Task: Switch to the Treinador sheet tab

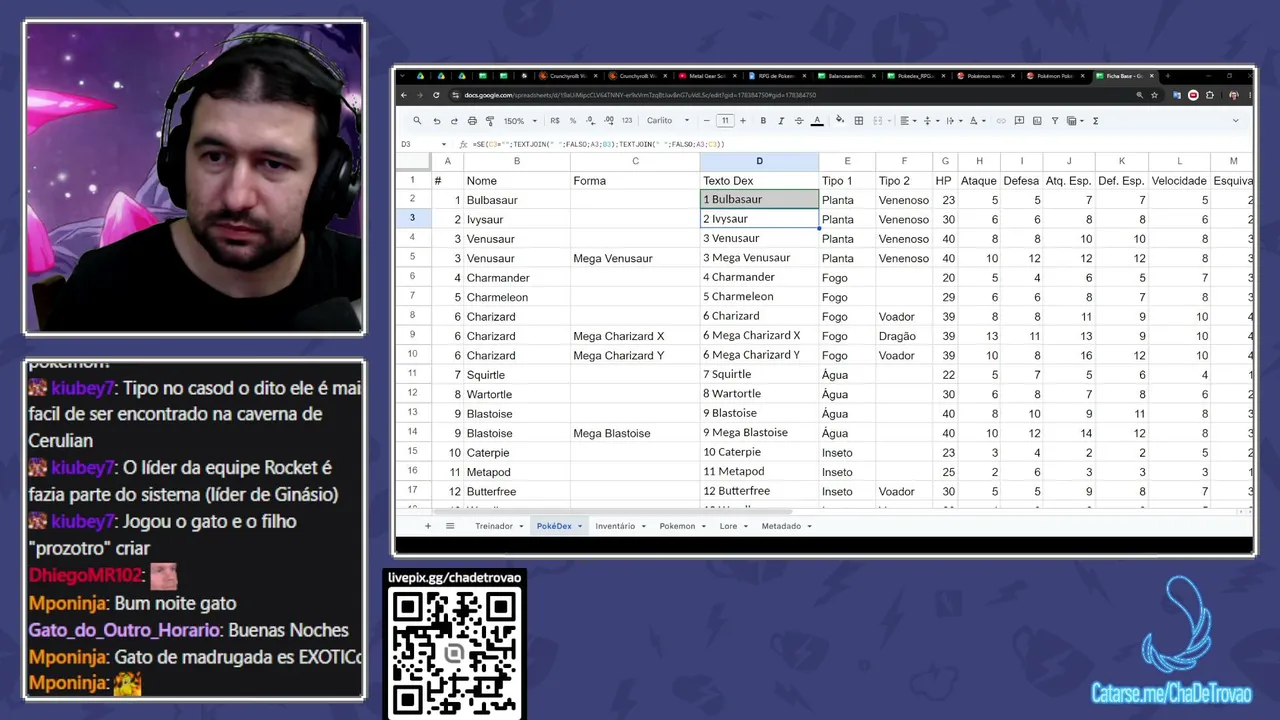Action: [x=494, y=526]
